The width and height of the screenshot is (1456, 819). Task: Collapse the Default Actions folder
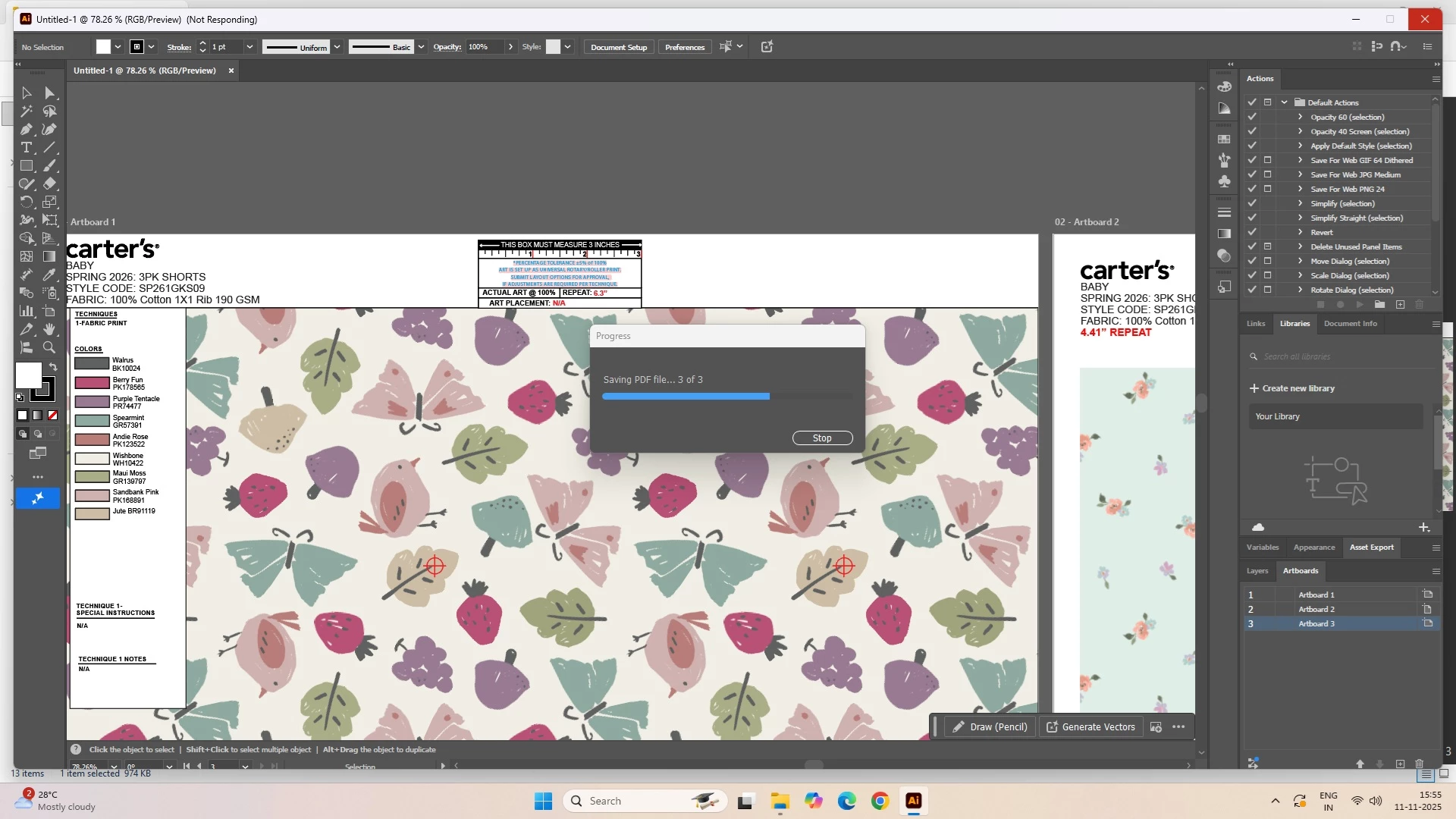1284,102
